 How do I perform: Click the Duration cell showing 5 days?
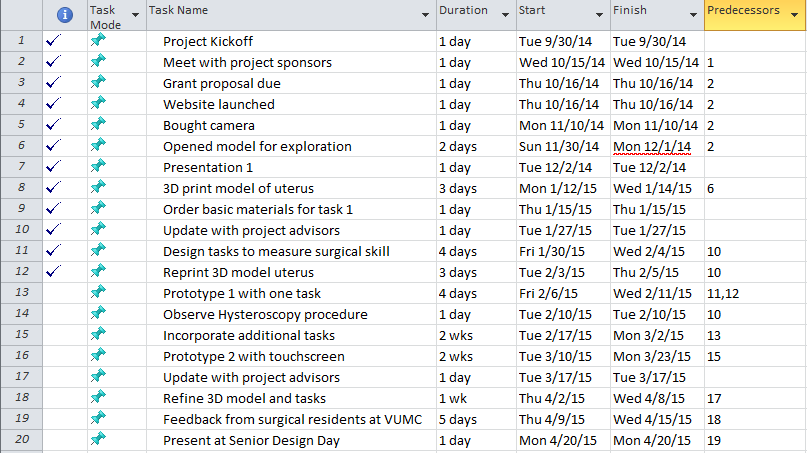[459, 419]
